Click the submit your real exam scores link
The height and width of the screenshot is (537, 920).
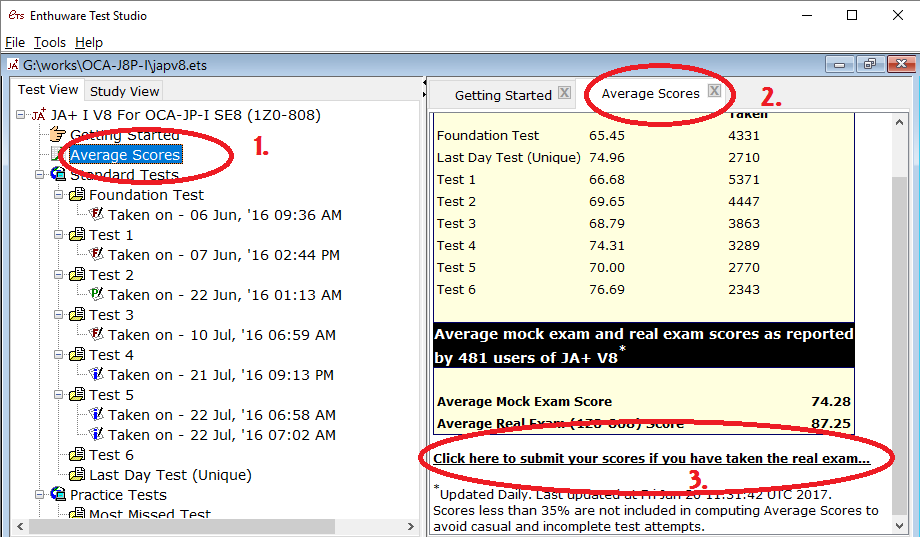pyautogui.click(x=651, y=458)
